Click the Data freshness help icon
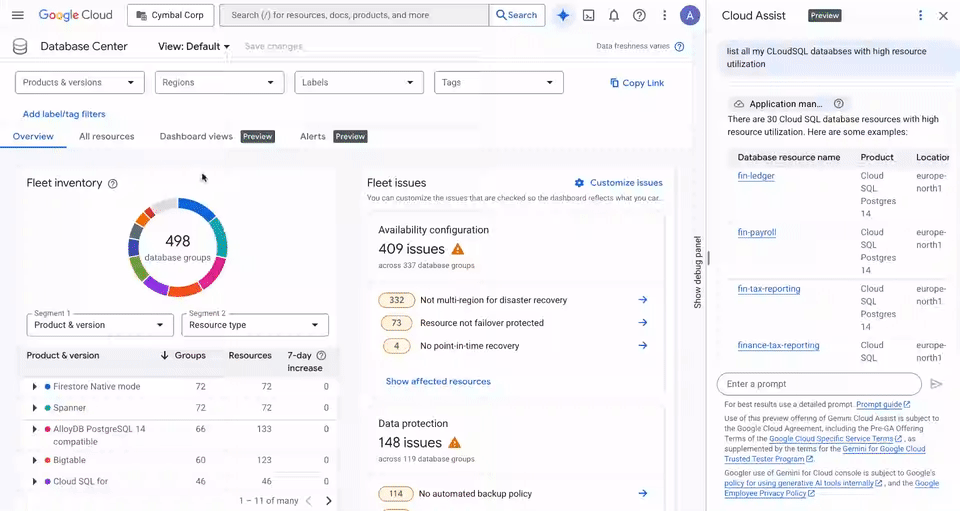The width and height of the screenshot is (960, 511). click(679, 47)
